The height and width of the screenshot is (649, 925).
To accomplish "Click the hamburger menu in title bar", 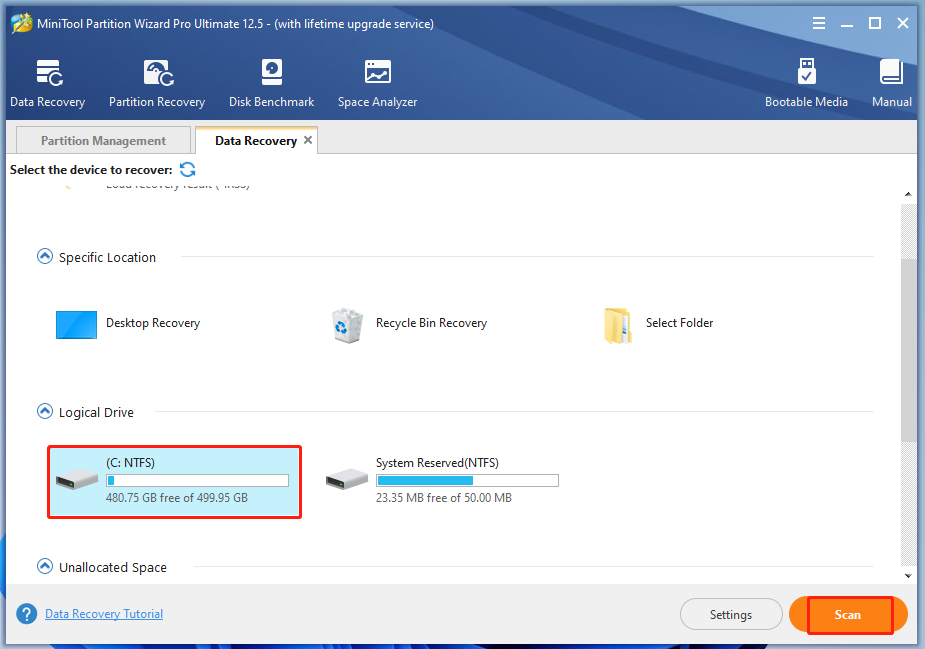I will (818, 24).
